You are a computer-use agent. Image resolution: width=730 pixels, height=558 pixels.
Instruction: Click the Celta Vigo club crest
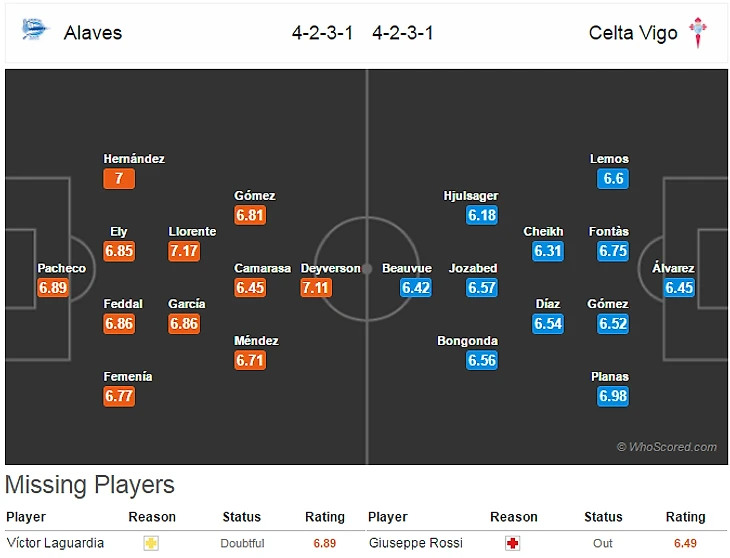pos(698,33)
